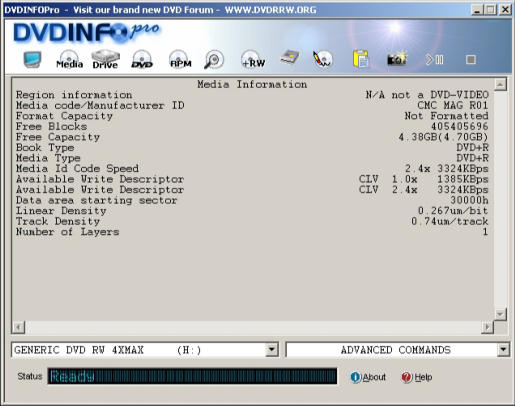Expand the GENERIC DVD RW drive dropdown
The image size is (515, 406).
(272, 350)
